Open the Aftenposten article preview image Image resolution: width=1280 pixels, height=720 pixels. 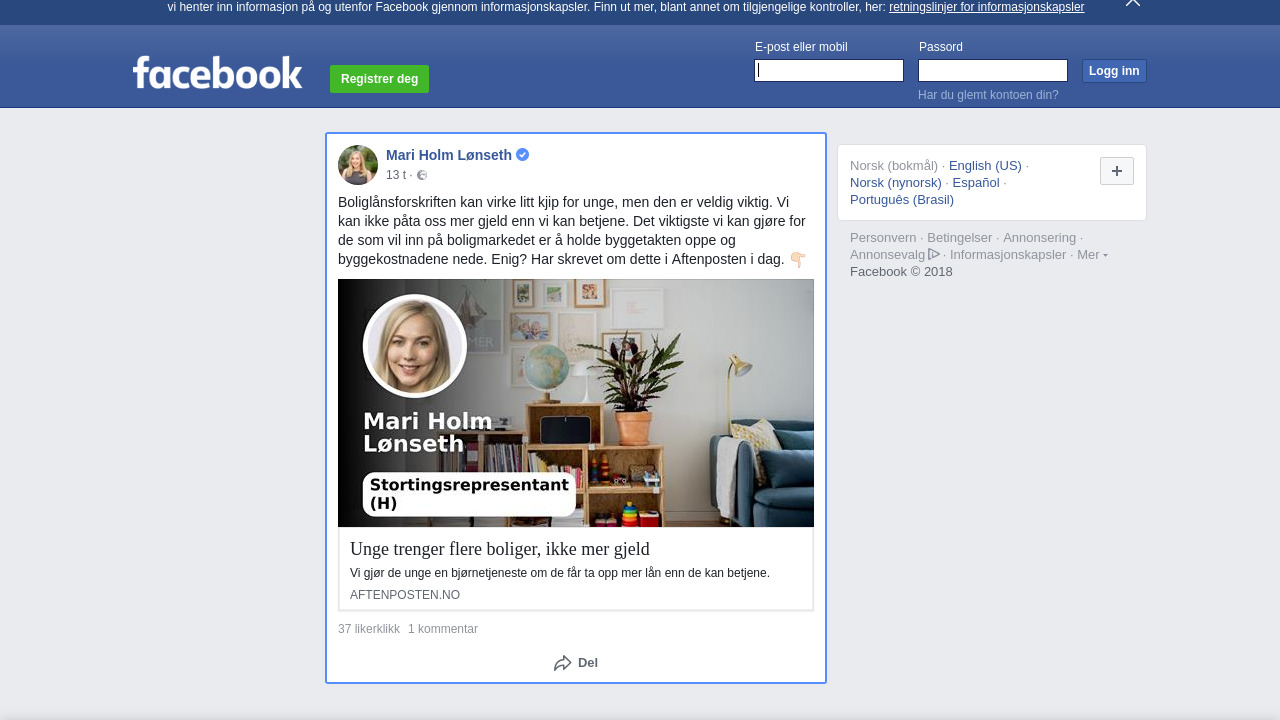tap(576, 403)
